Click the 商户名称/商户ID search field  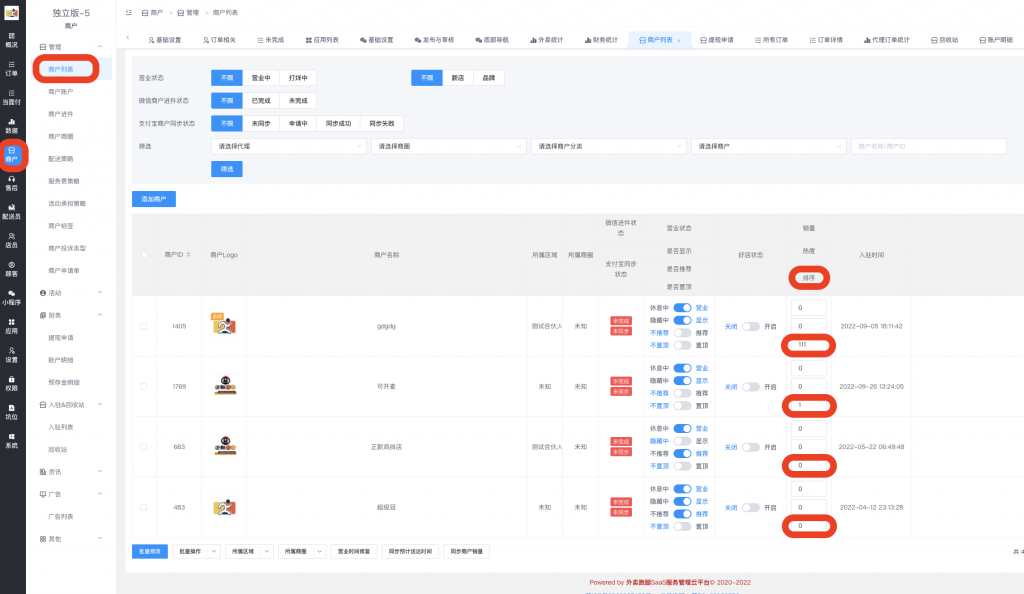pos(927,146)
